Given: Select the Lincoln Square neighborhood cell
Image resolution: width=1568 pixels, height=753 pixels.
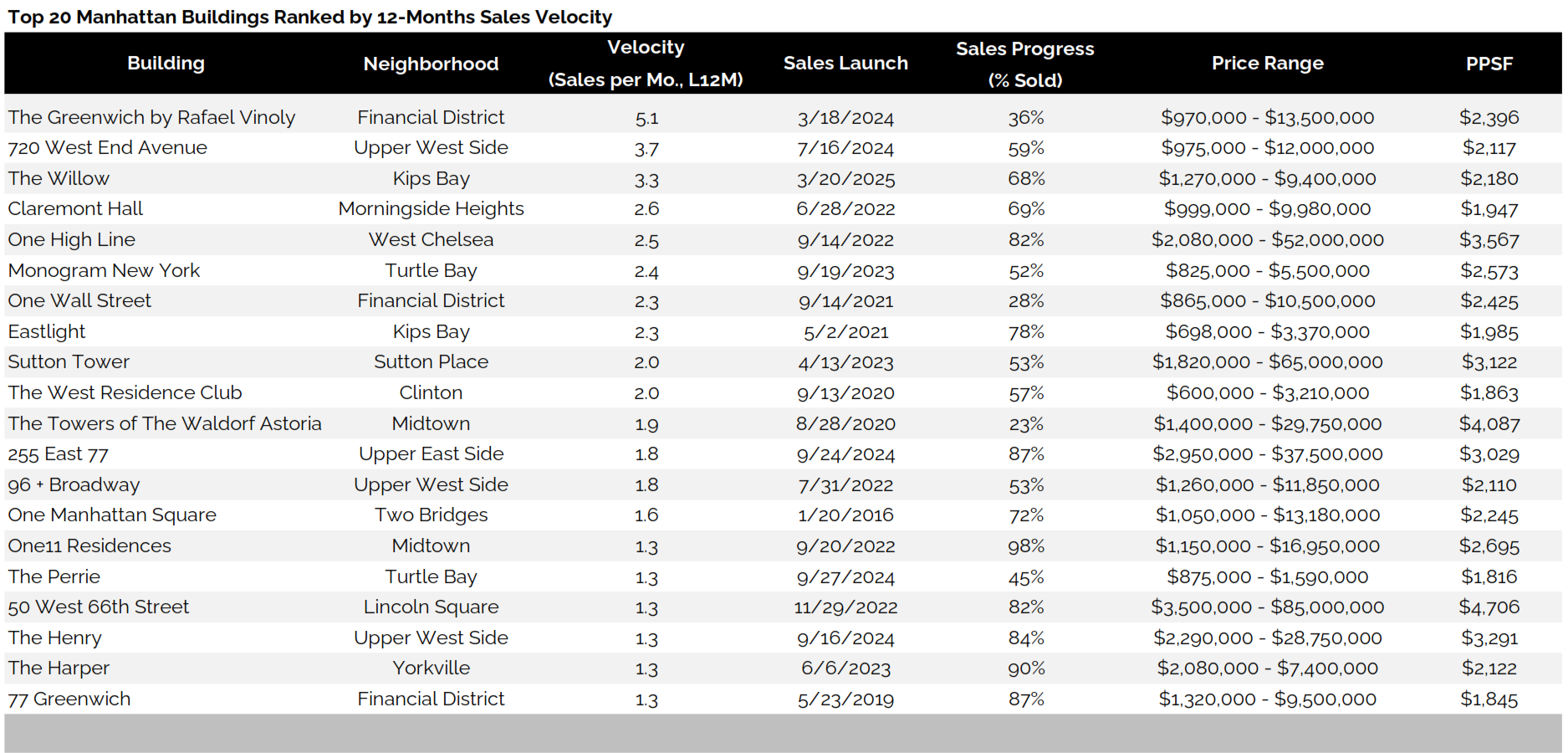Looking at the screenshot, I should pyautogui.click(x=431, y=607).
